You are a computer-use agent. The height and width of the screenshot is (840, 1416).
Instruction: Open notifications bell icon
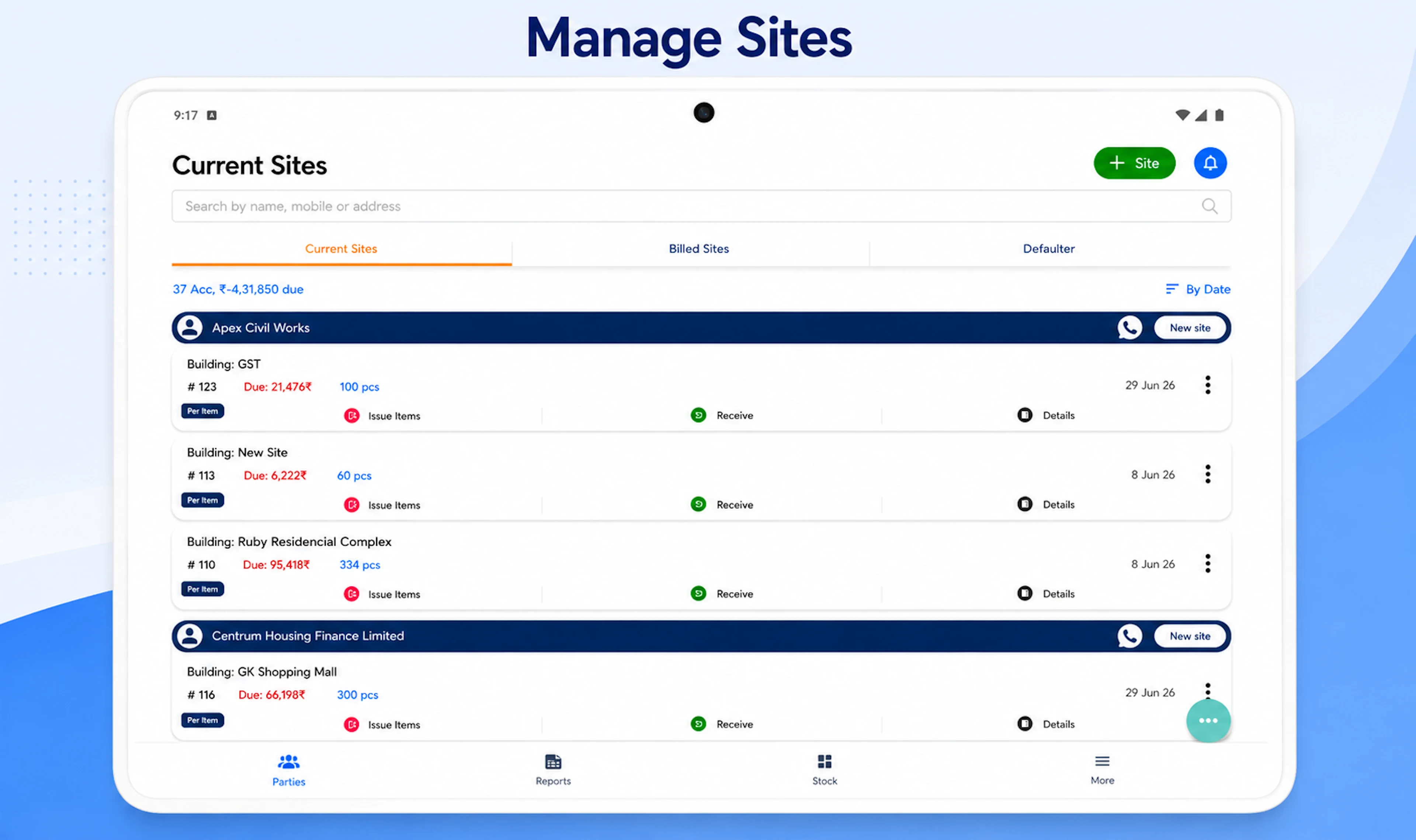[x=1210, y=163]
